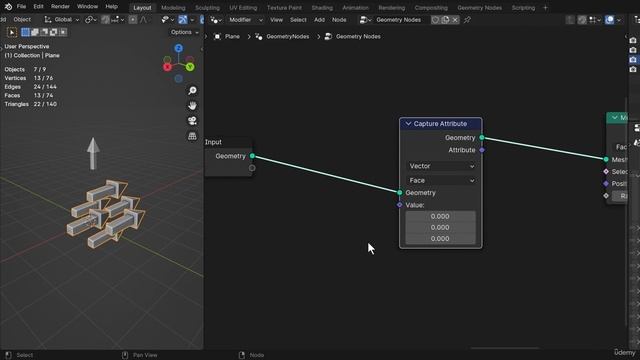
Task: Open viewport object visibility filter dropdown
Action: pyautogui.click(x=167, y=20)
